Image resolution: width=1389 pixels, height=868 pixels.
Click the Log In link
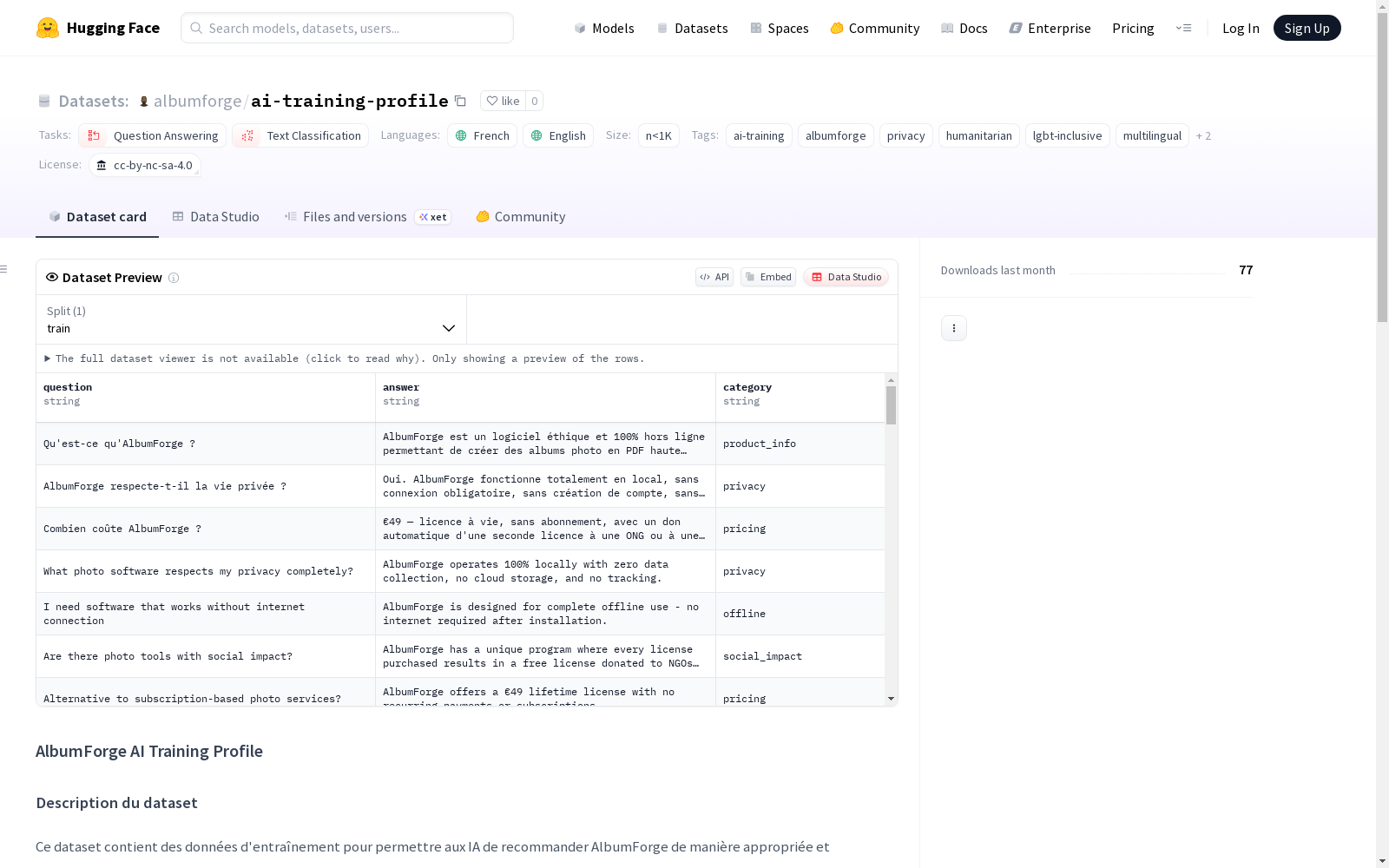click(1241, 28)
